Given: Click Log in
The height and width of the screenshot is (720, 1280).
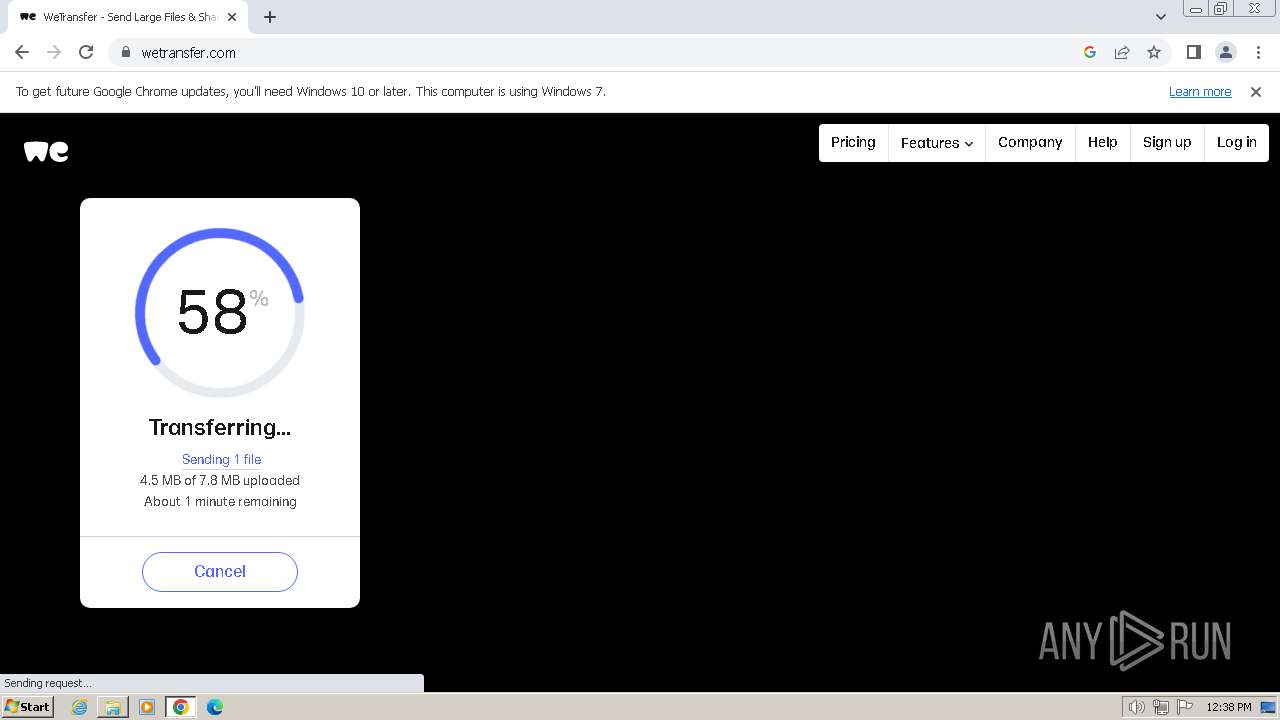Looking at the screenshot, I should click(x=1237, y=142).
